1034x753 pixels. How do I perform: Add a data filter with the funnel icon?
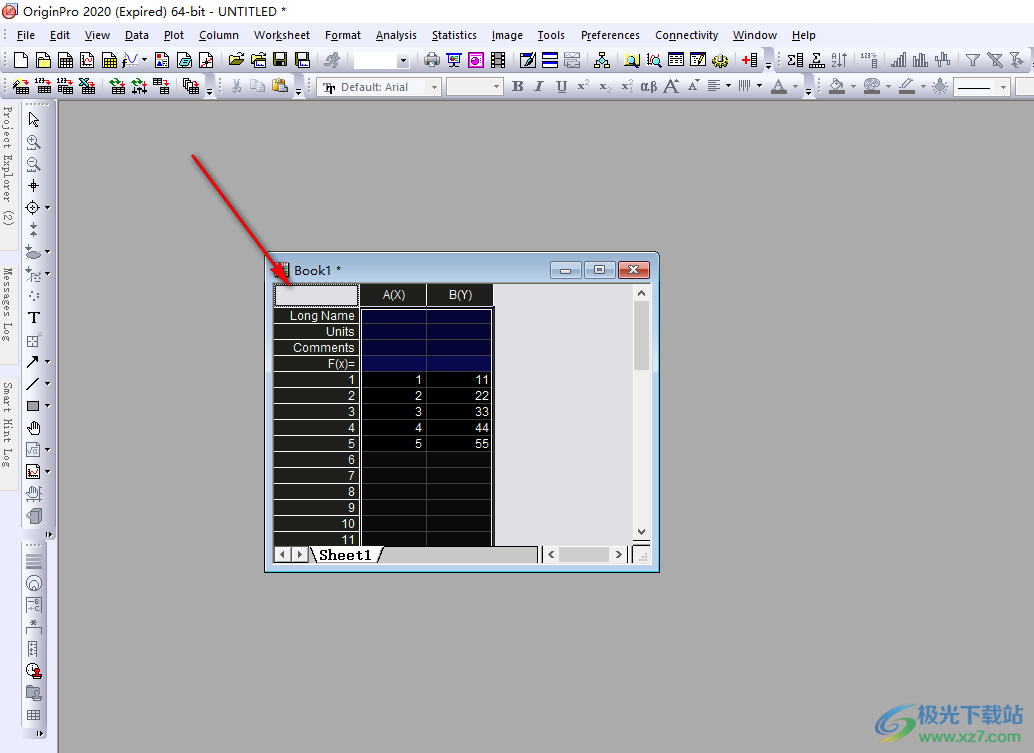coord(973,61)
